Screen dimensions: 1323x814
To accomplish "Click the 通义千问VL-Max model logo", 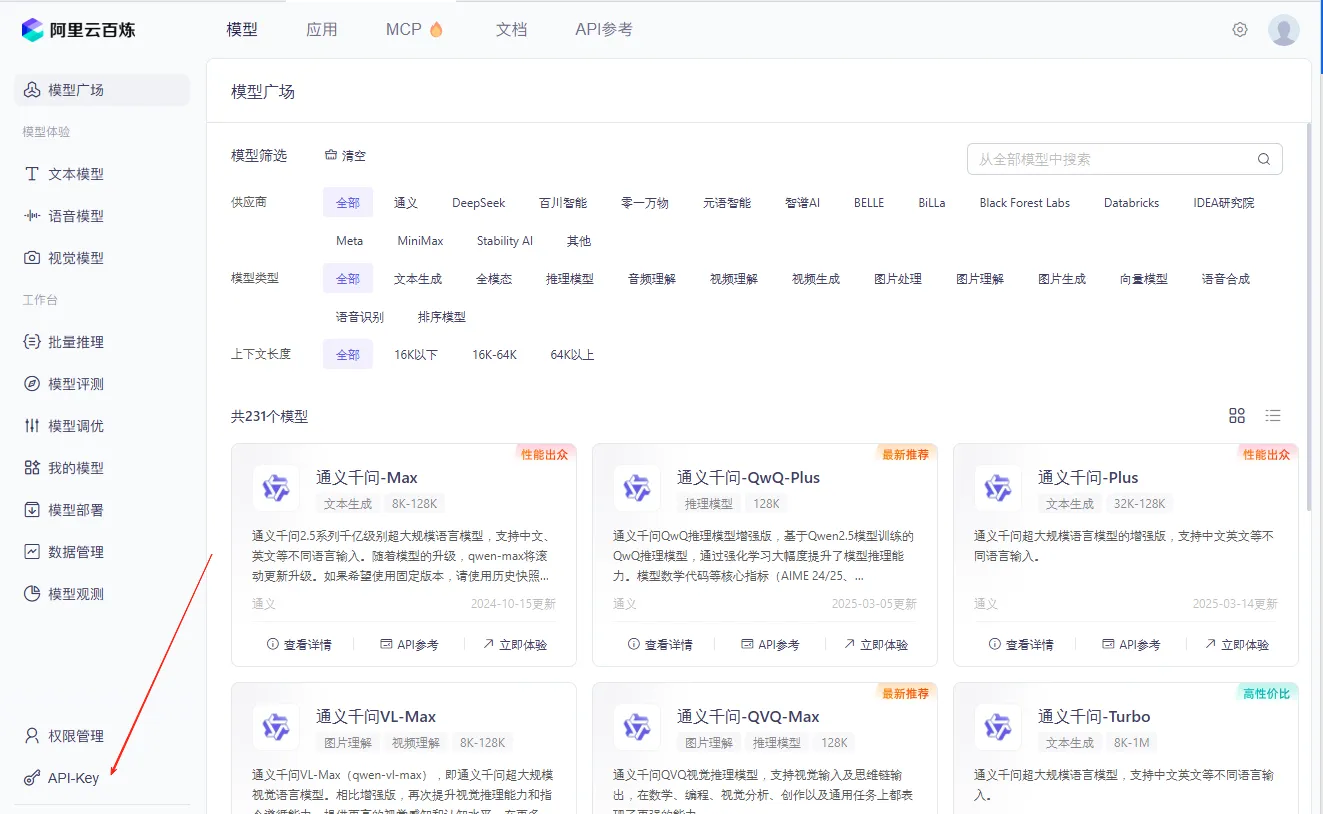I will point(276,727).
